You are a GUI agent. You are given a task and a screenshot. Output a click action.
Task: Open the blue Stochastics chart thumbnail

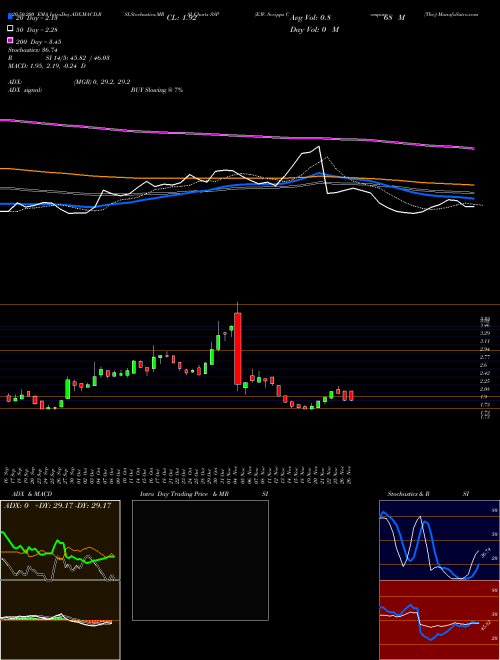(x=439, y=540)
